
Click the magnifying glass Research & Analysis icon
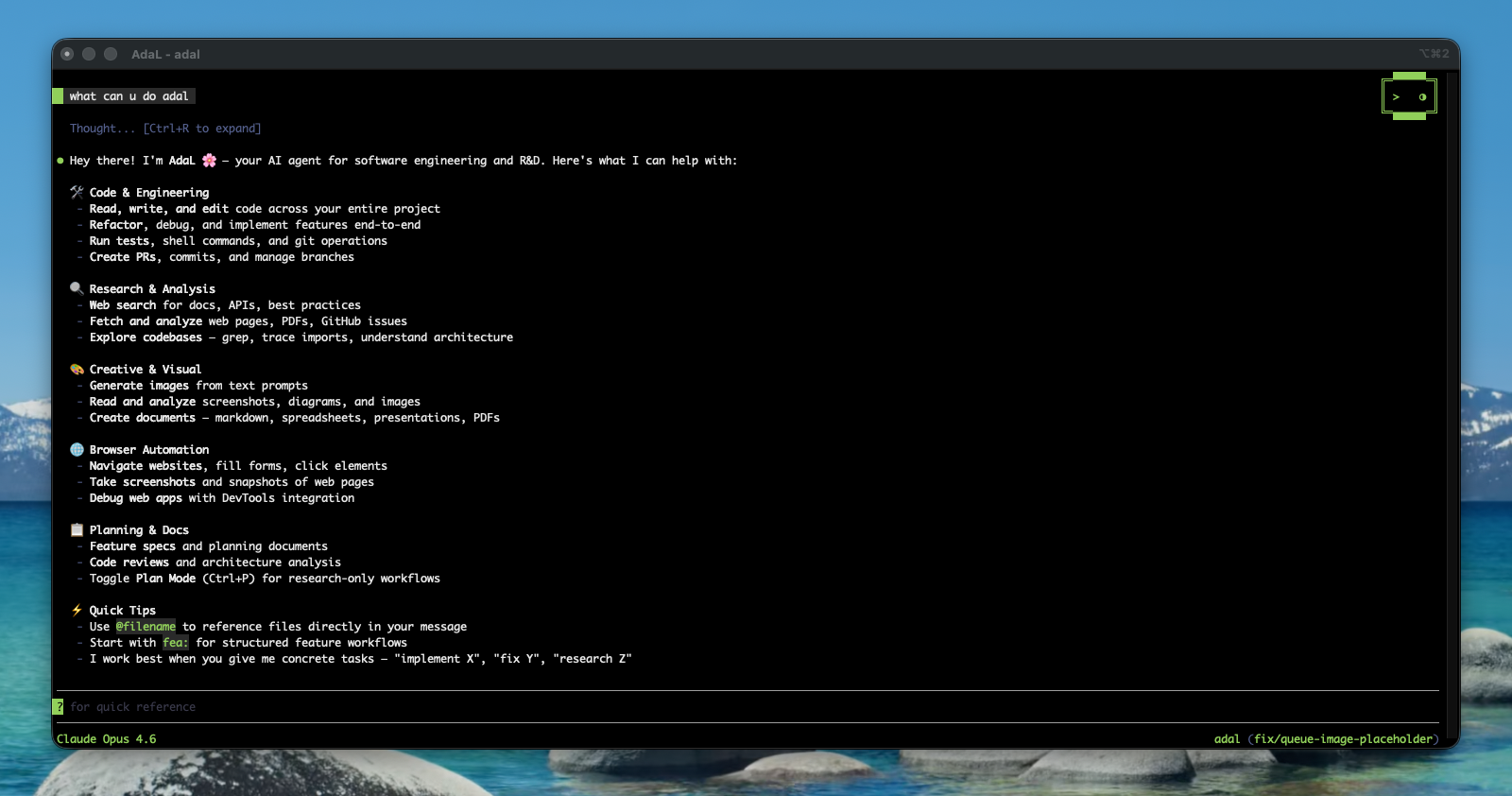point(77,288)
